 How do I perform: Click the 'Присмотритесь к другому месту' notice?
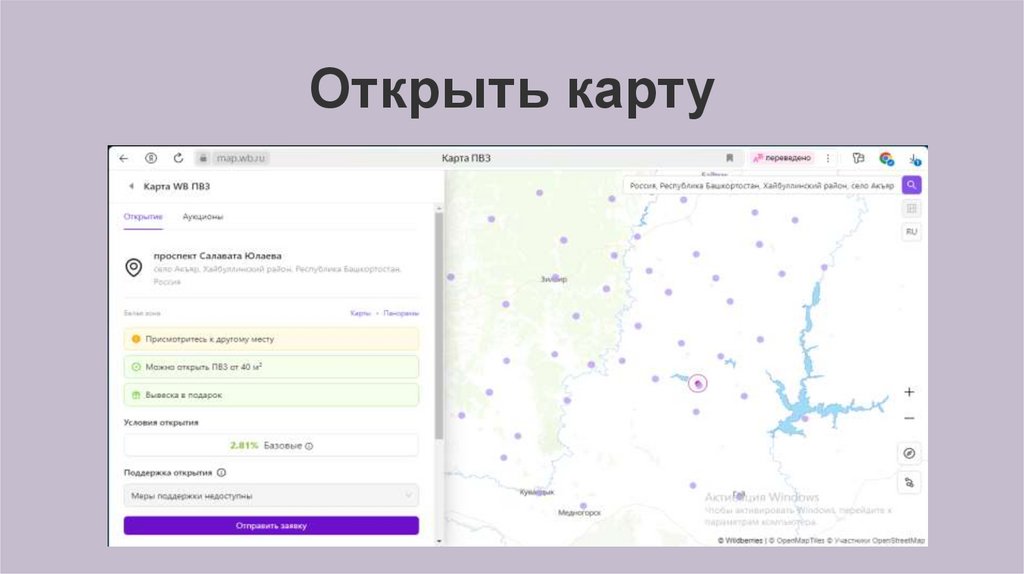point(271,339)
